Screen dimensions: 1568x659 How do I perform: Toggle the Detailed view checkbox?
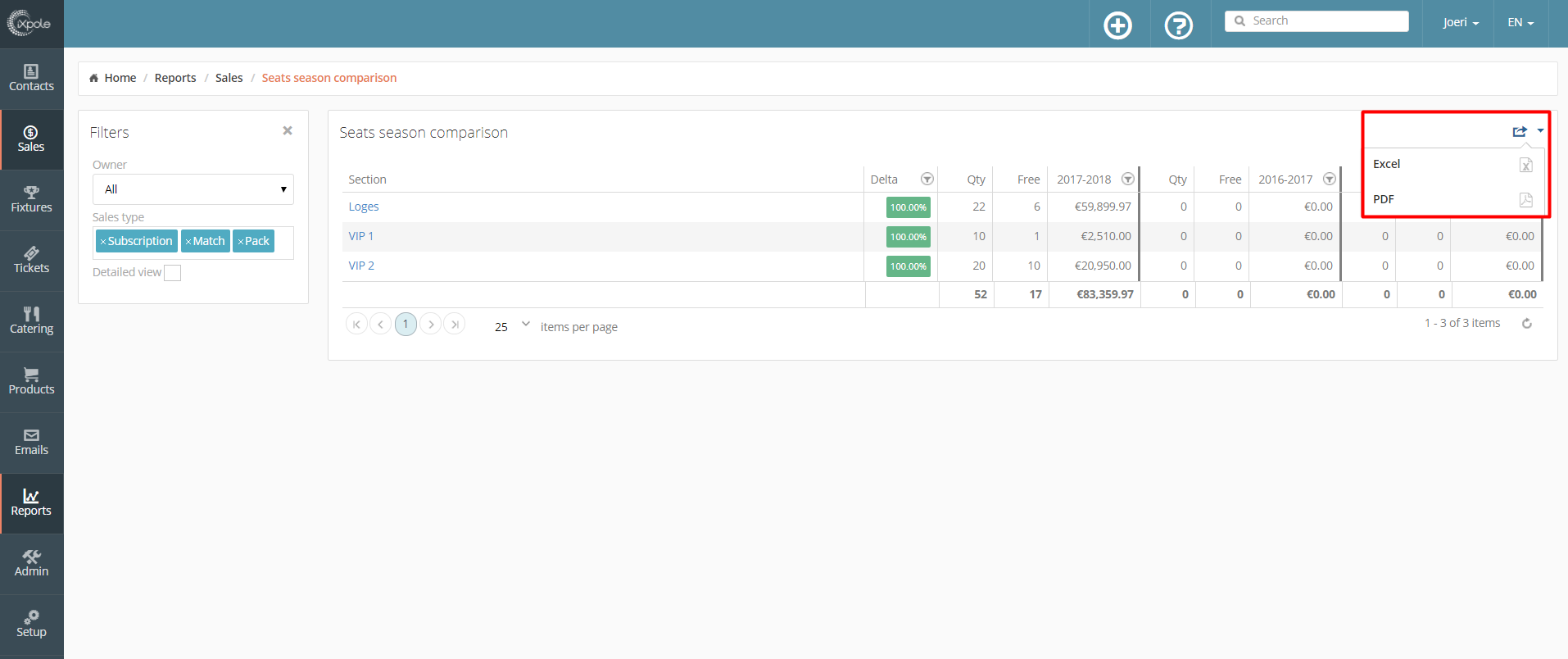coord(172,273)
